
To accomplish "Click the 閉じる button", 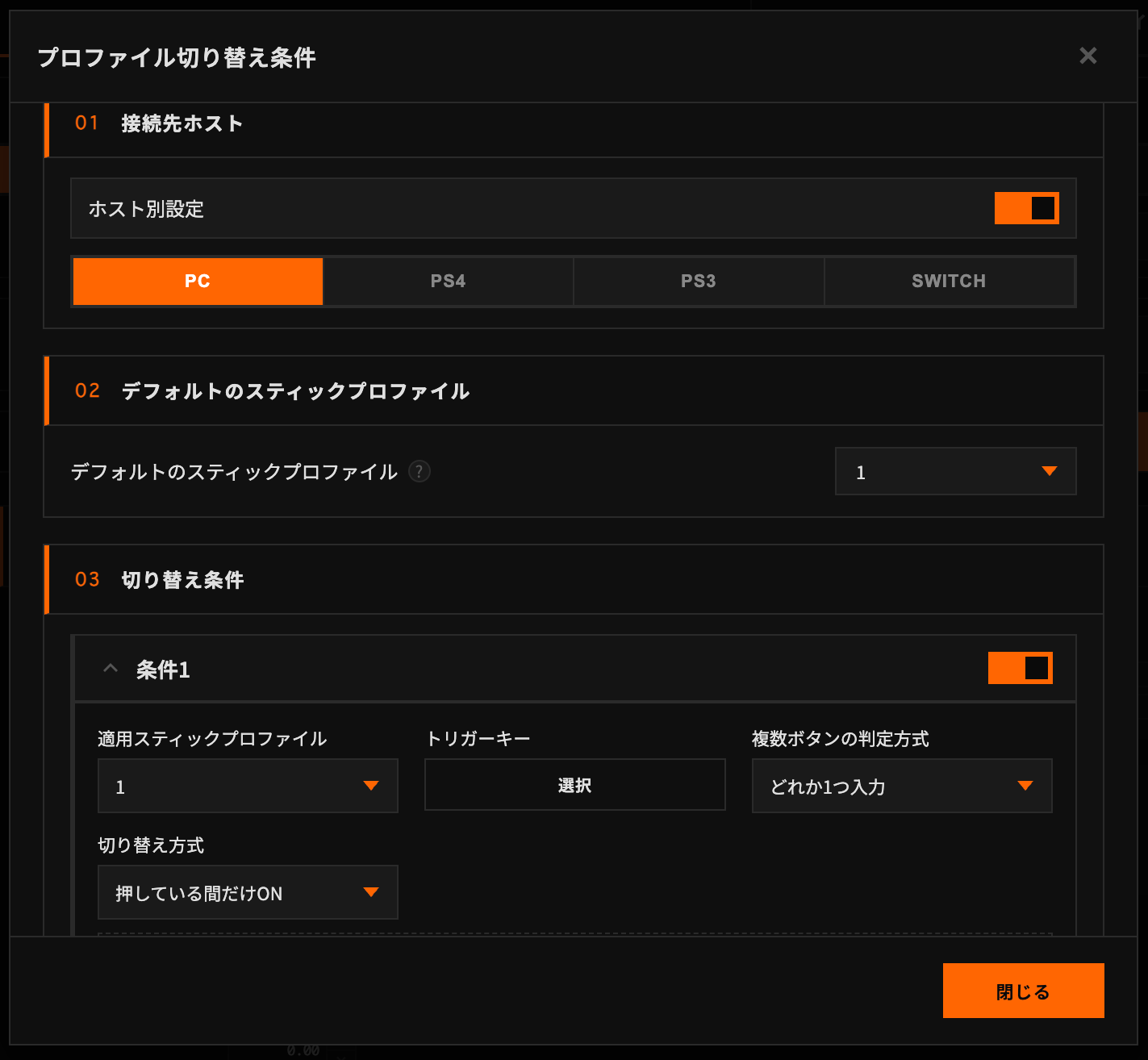I will pyautogui.click(x=1023, y=991).
